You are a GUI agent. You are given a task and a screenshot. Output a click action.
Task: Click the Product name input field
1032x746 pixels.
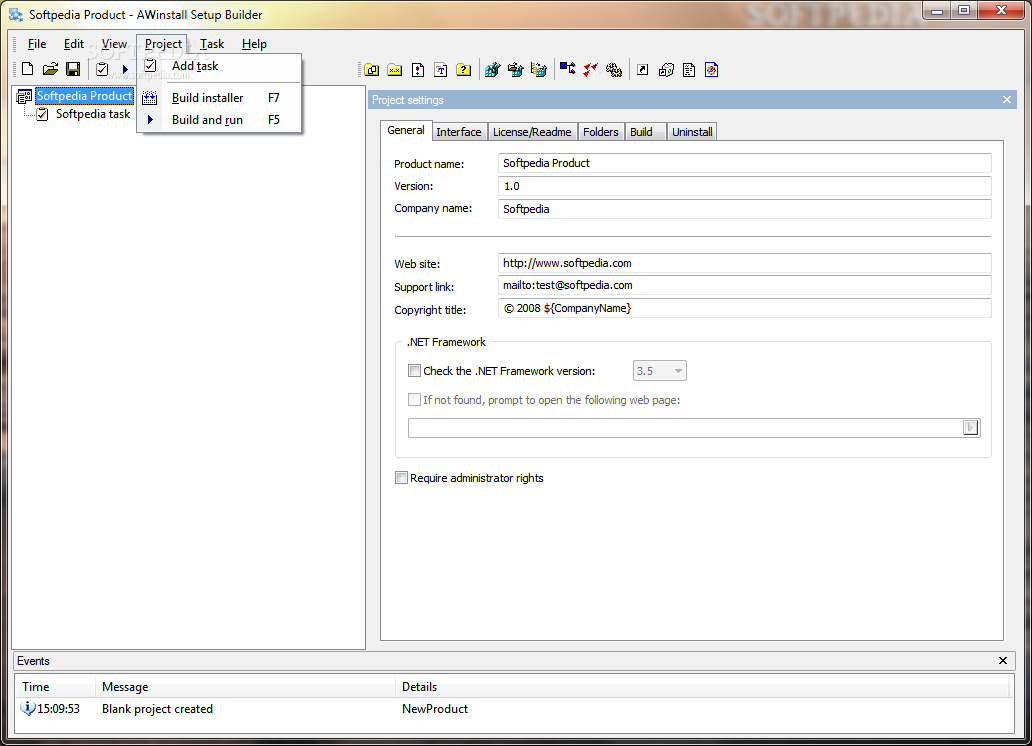pyautogui.click(x=744, y=163)
